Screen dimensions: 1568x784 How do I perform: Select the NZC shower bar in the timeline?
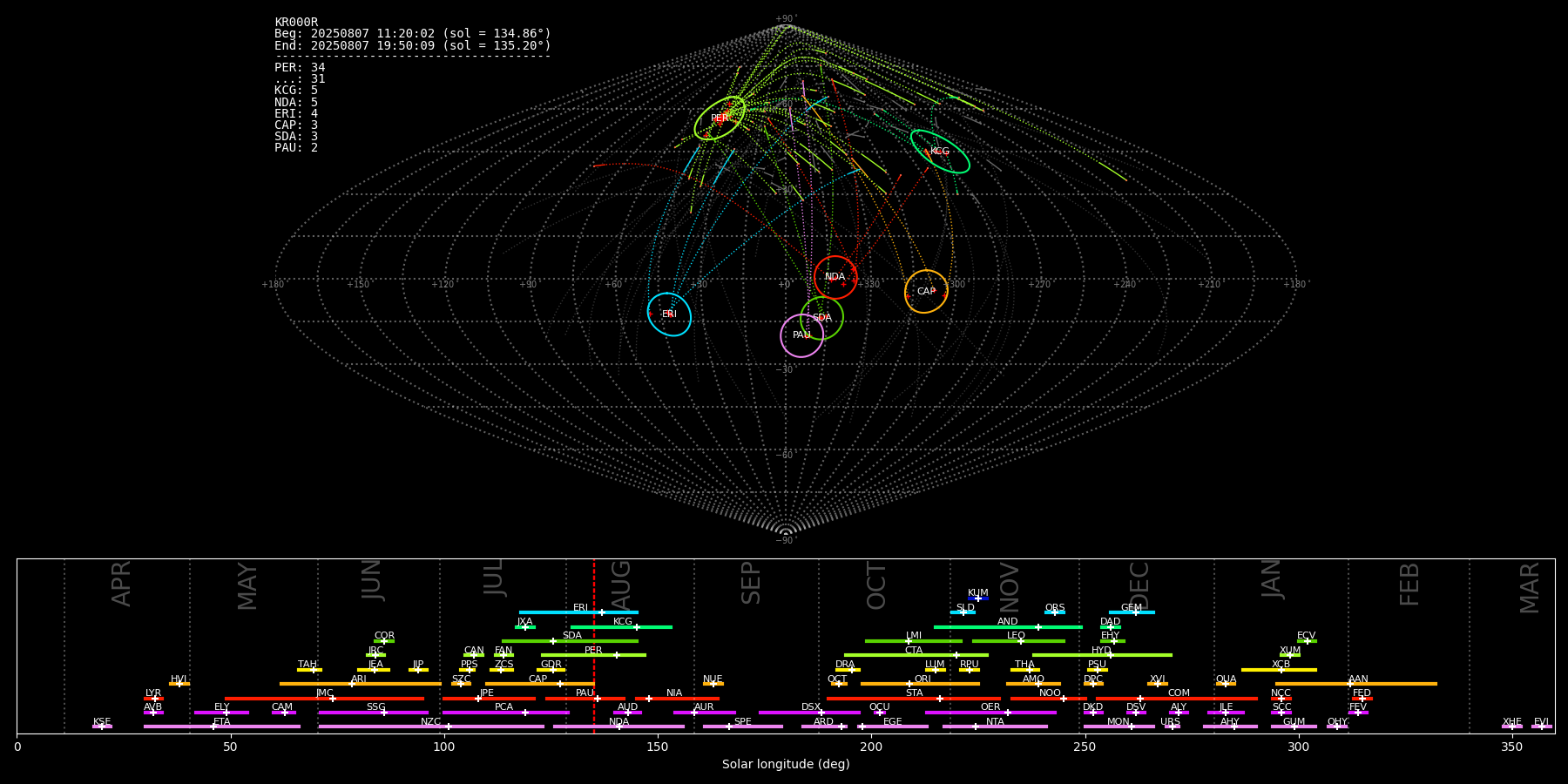pos(431,727)
